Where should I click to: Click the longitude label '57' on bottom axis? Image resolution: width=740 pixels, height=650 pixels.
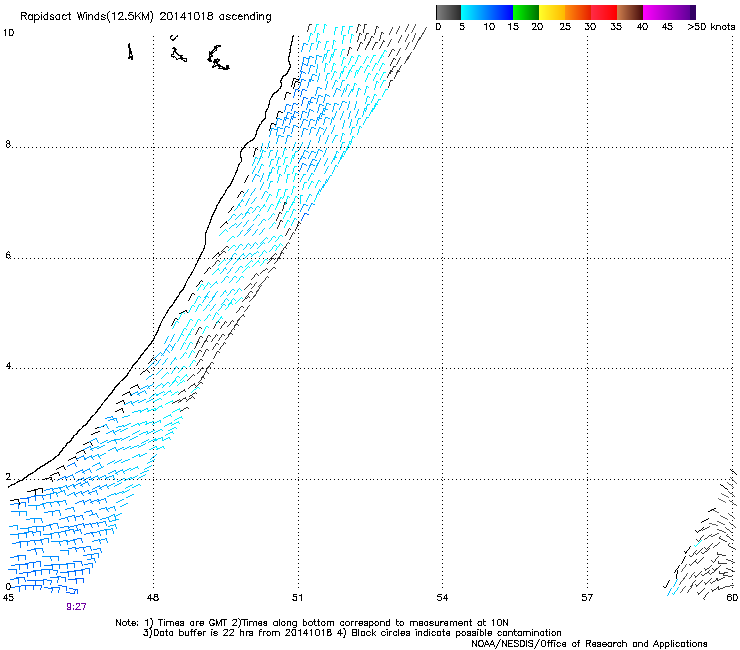coord(587,598)
